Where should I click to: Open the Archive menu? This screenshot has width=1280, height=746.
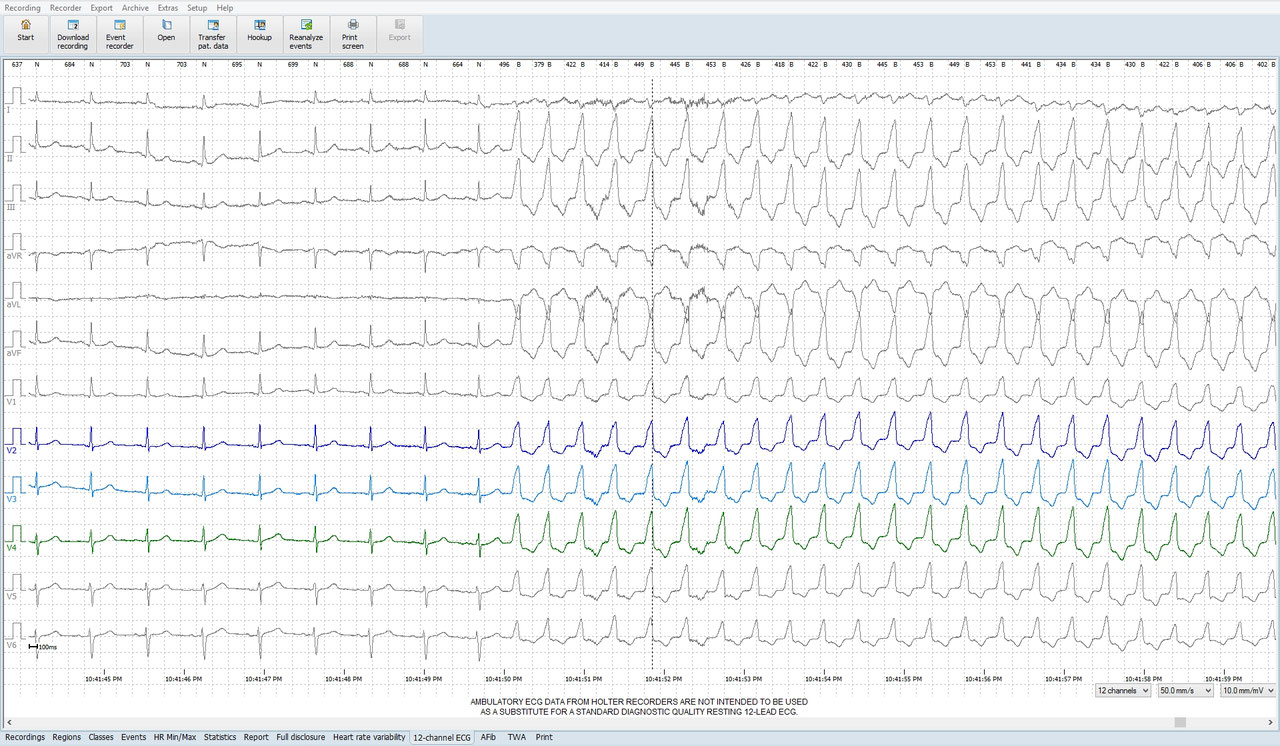[x=135, y=7]
